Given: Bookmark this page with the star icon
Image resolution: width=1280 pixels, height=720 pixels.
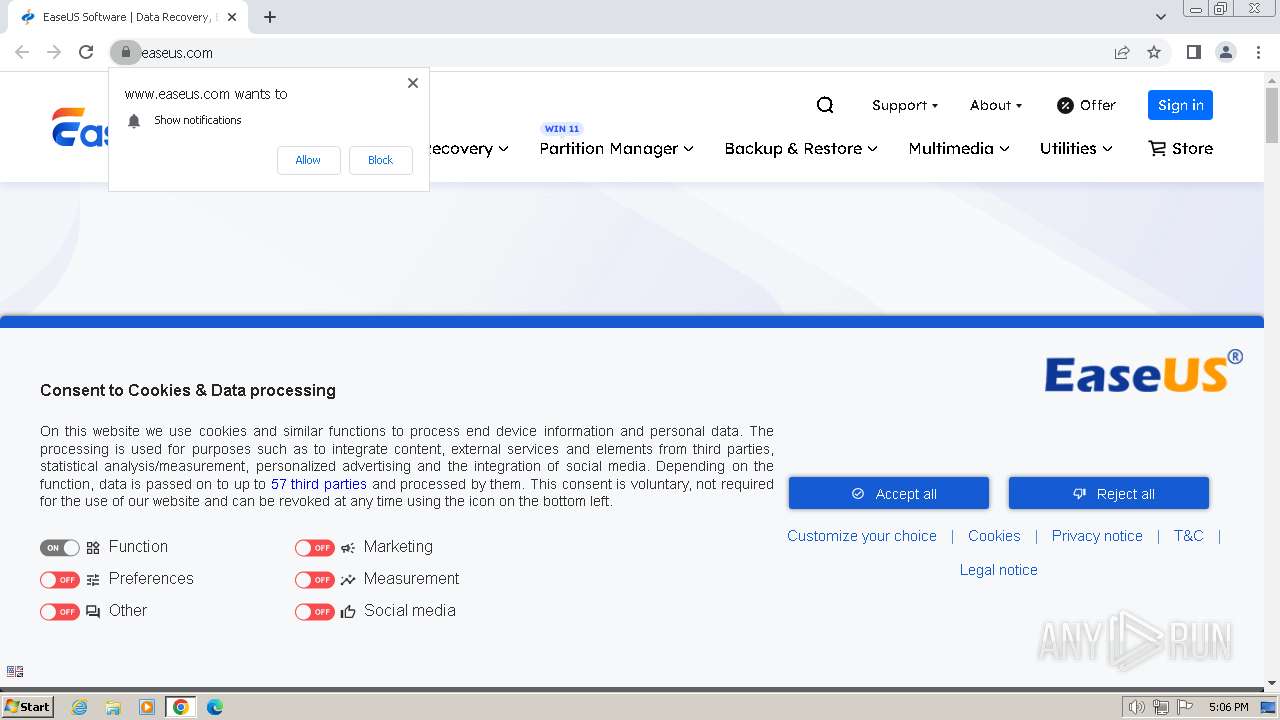Looking at the screenshot, I should point(1154,52).
